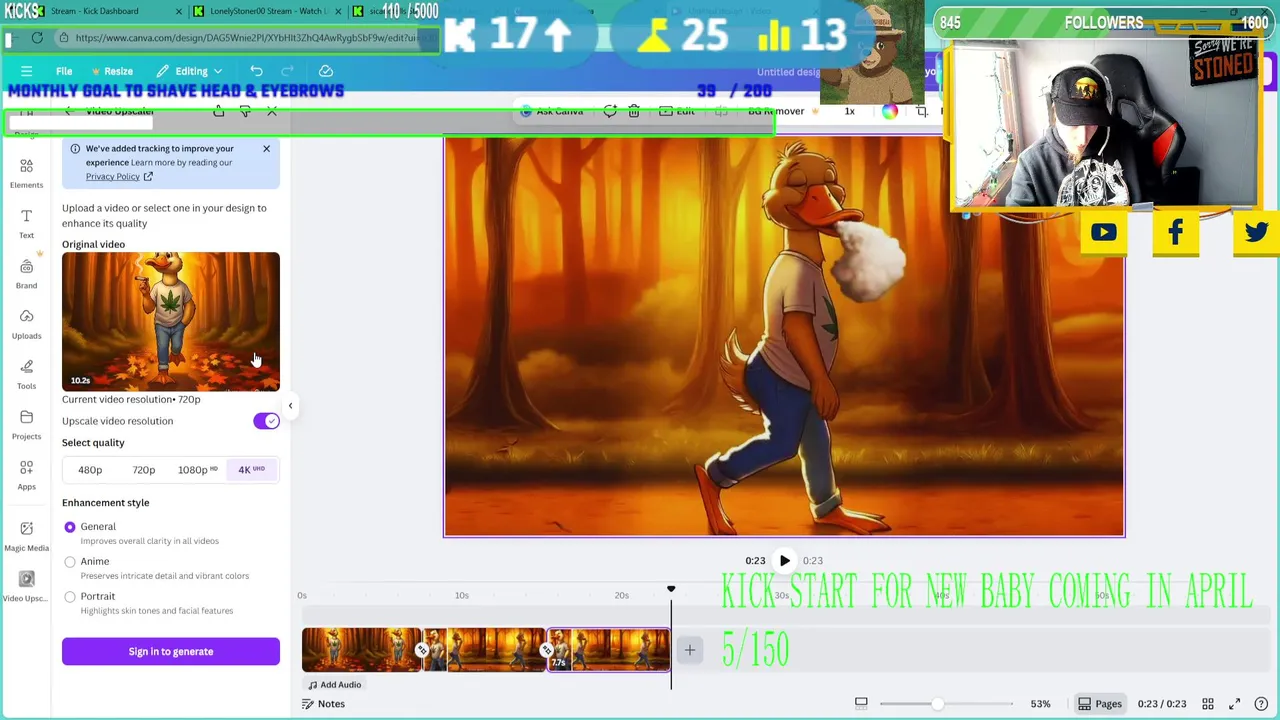Image resolution: width=1280 pixels, height=720 pixels.
Task: Select 720p quality
Action: 144,470
